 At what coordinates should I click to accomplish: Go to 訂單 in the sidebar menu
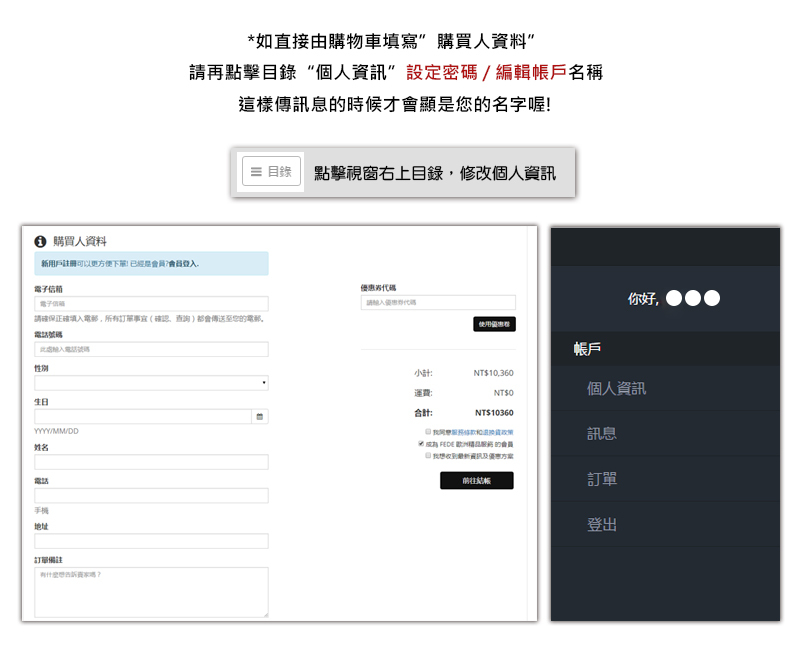click(x=601, y=479)
